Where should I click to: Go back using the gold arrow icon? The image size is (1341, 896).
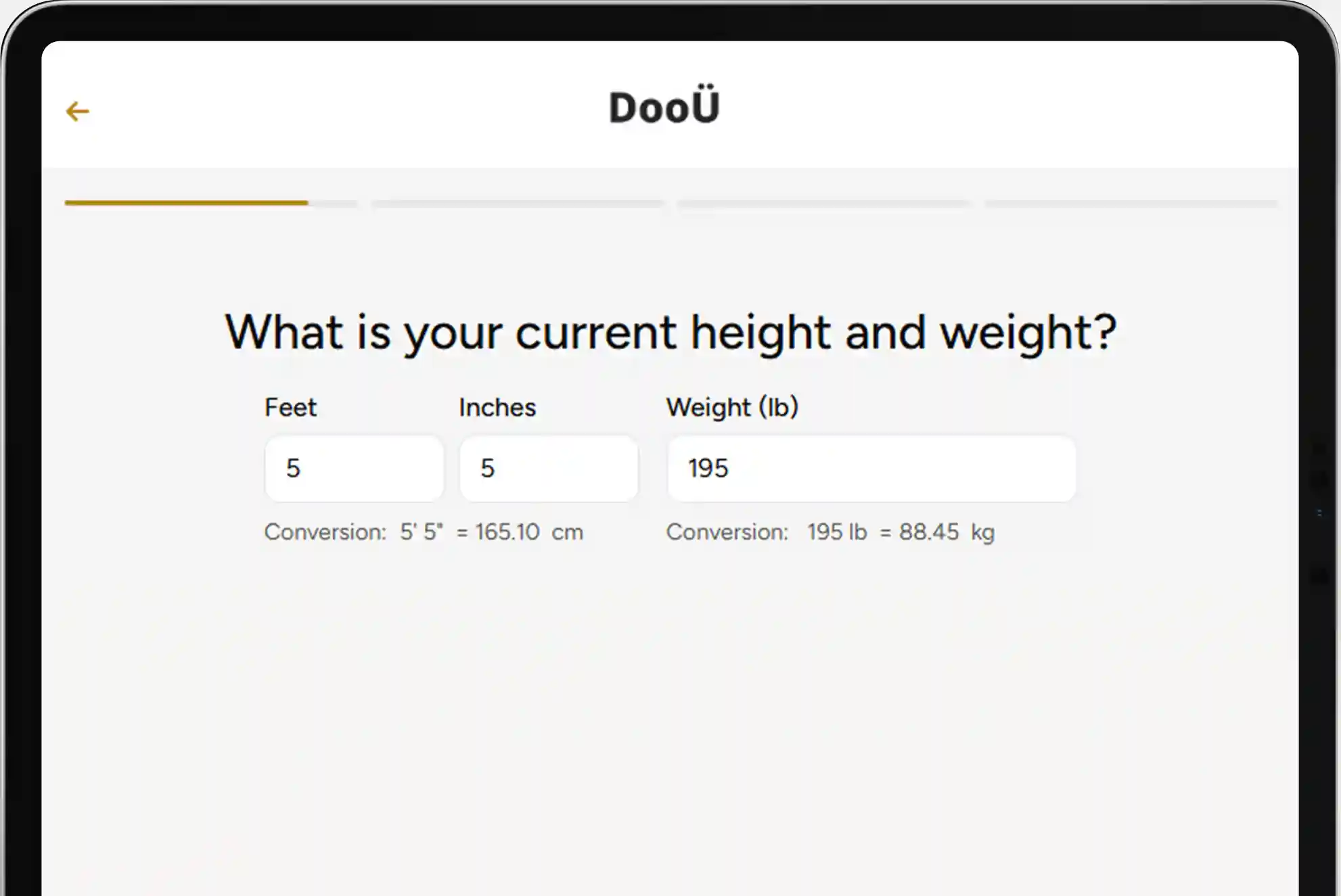[x=78, y=112]
